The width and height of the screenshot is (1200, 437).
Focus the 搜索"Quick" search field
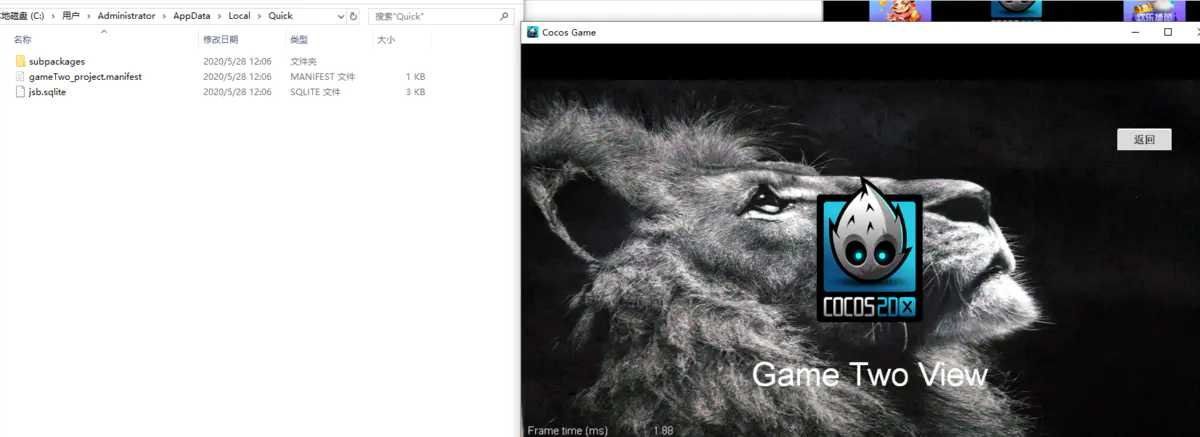click(x=442, y=16)
